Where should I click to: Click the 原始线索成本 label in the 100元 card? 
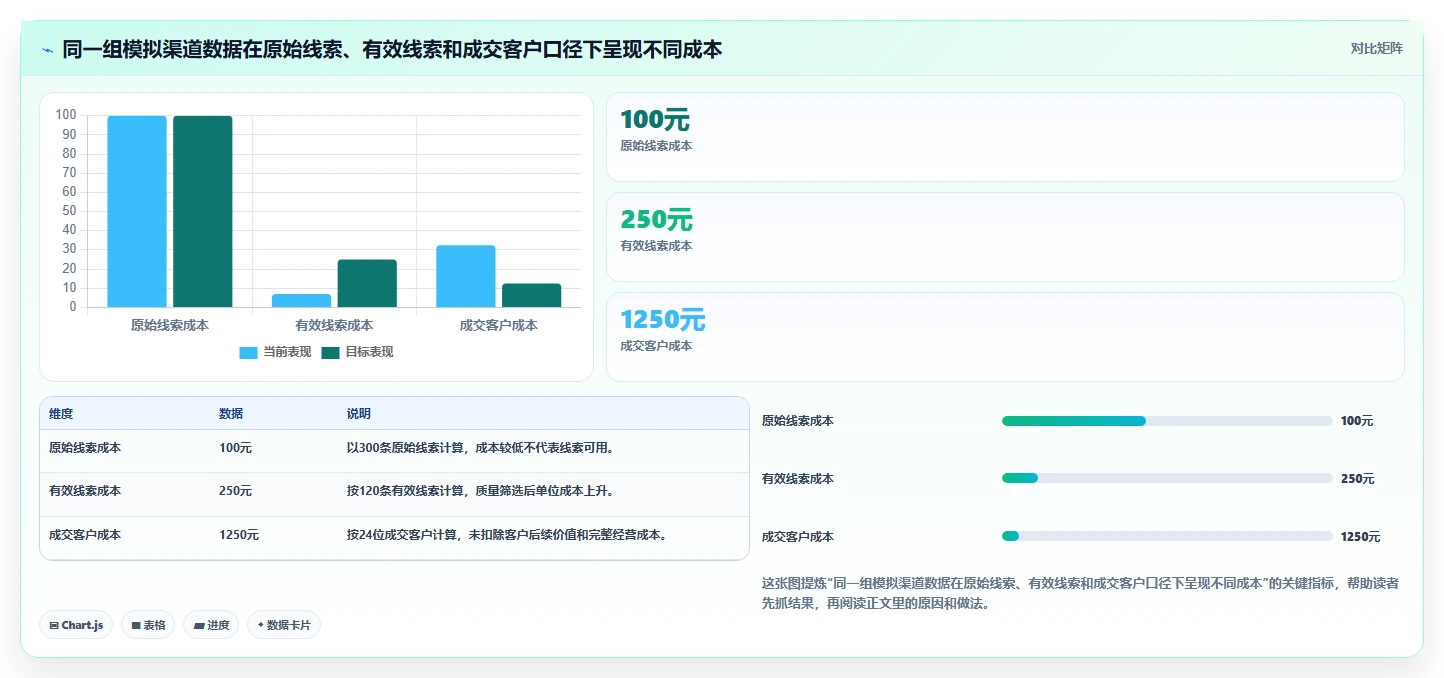(656, 146)
